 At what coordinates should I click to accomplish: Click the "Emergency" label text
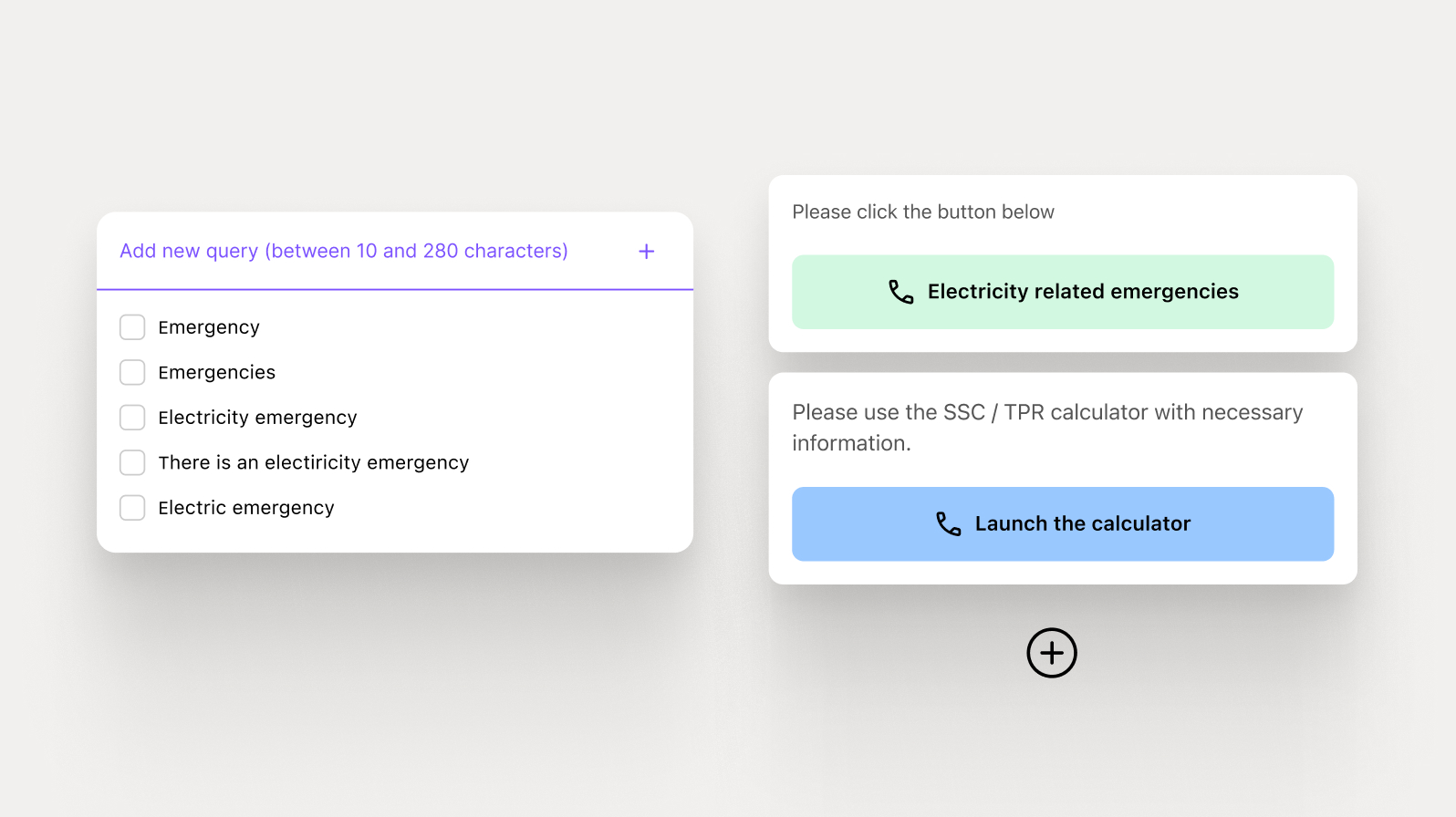point(209,326)
